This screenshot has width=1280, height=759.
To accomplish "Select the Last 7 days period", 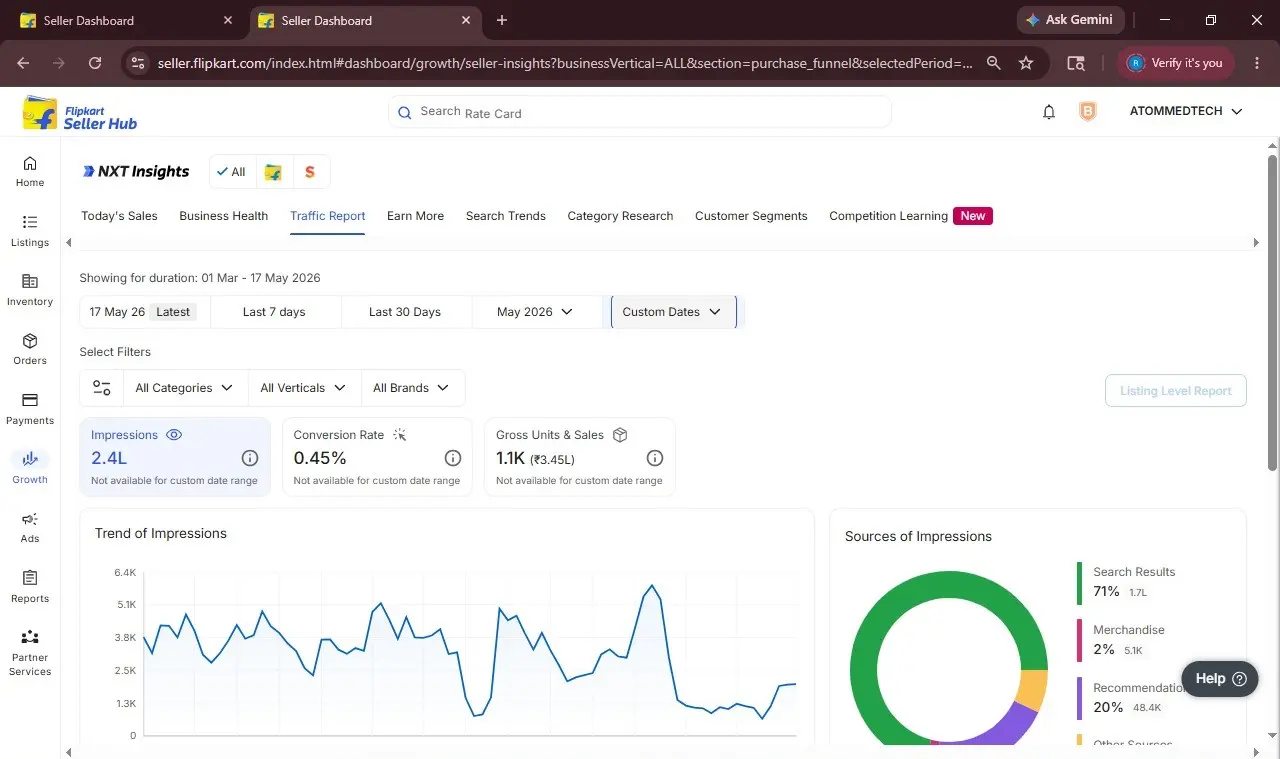I will (274, 312).
